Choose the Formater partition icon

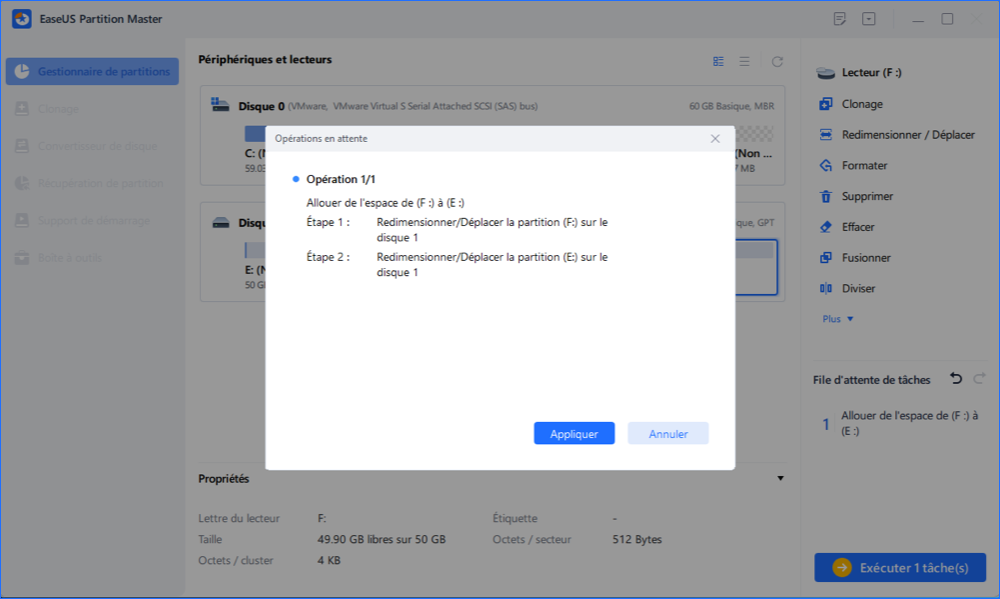click(826, 166)
